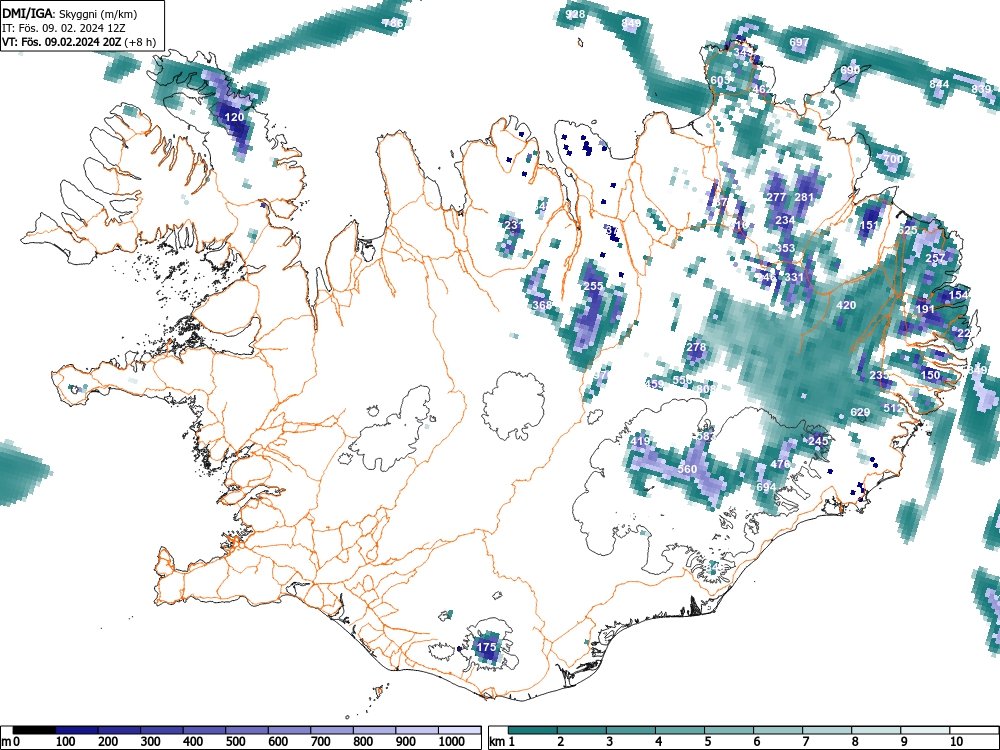
Task: Select the legend swatch between 100 and 200 m
Action: tap(77, 730)
